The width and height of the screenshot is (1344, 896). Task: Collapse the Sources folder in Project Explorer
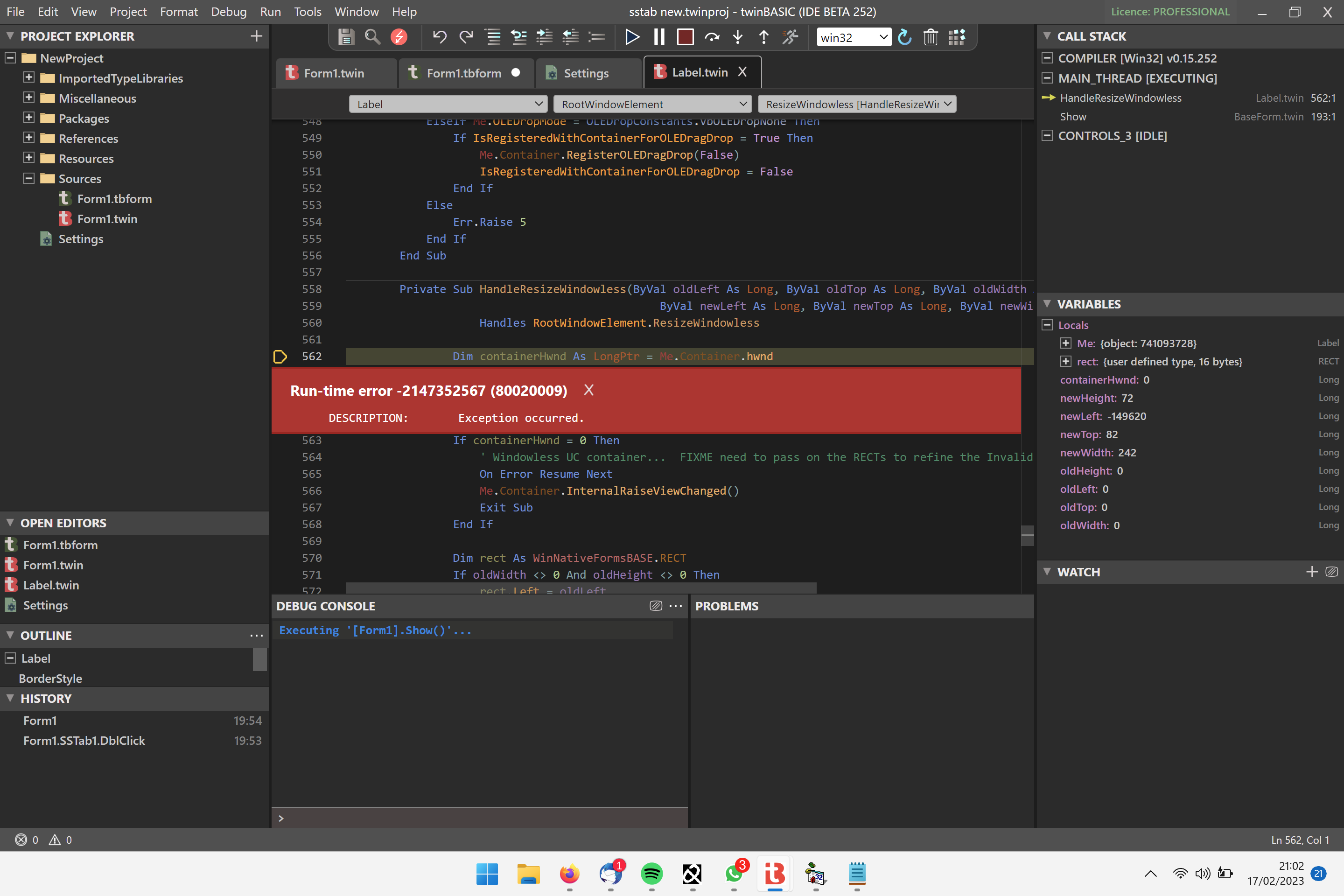tap(28, 178)
